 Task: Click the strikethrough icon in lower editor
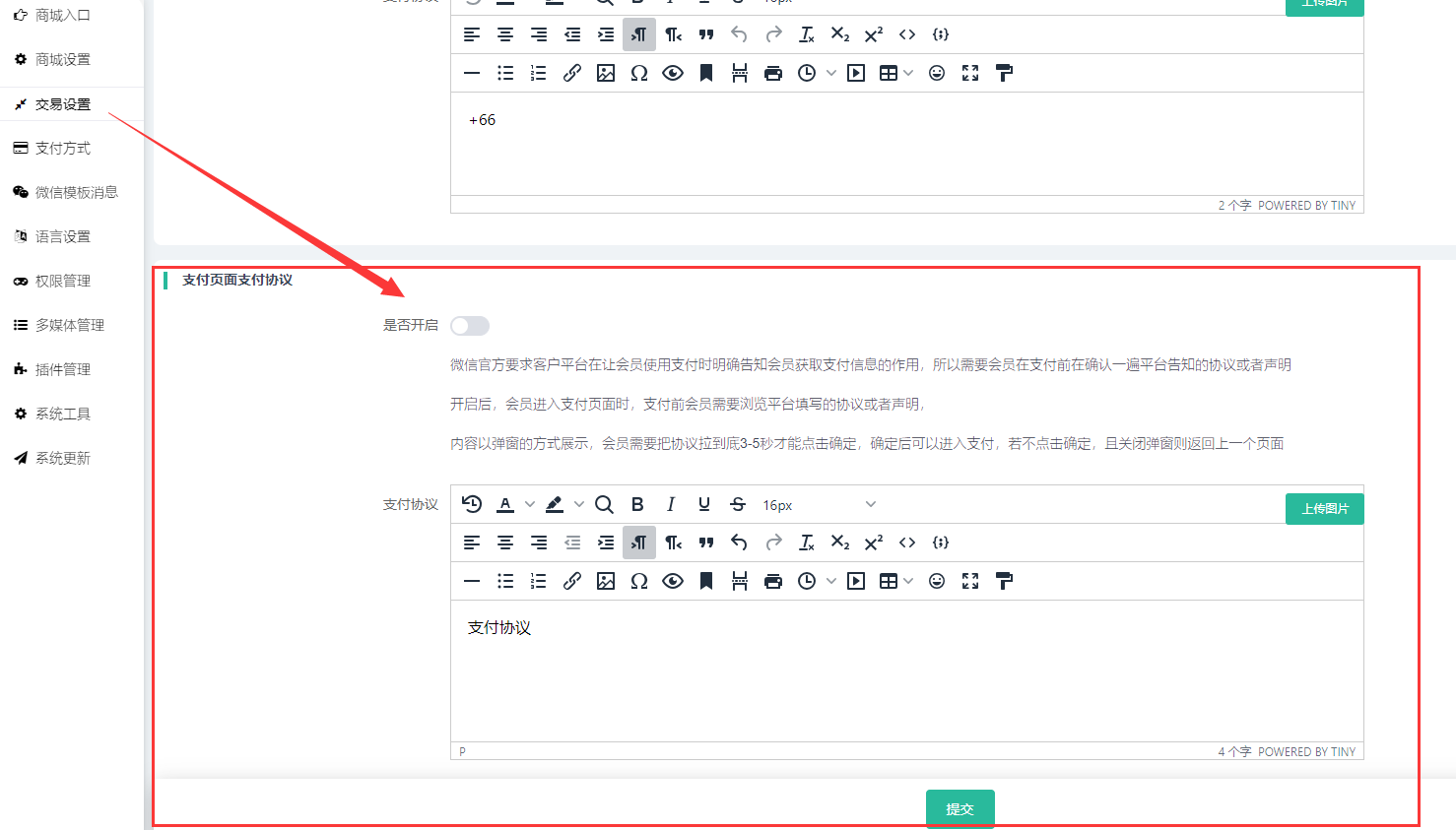pyautogui.click(x=738, y=504)
